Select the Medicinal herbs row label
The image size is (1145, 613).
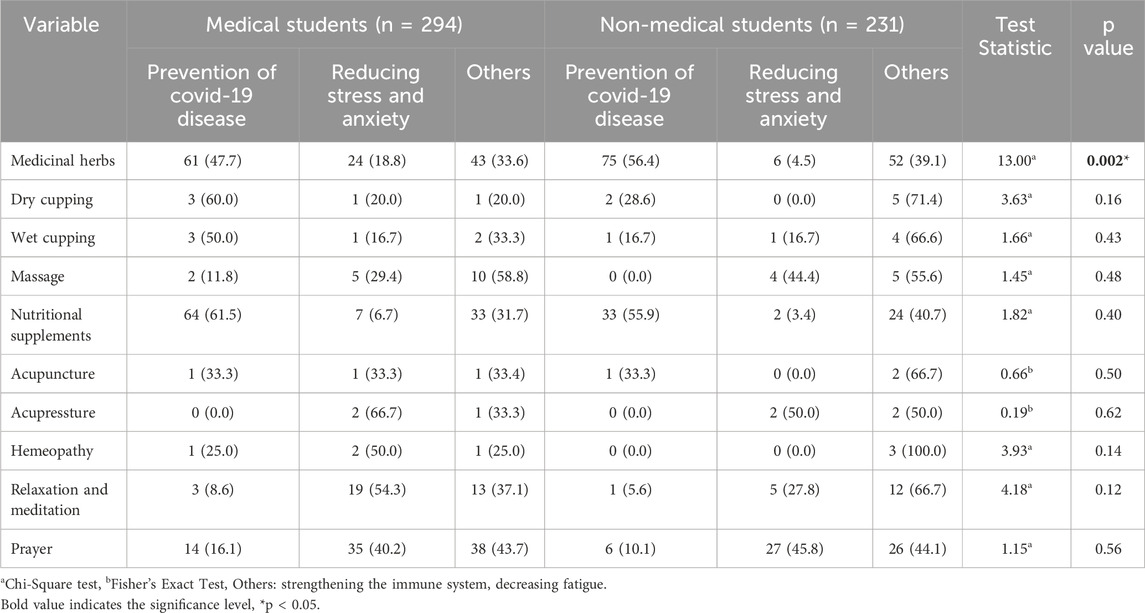[63, 161]
